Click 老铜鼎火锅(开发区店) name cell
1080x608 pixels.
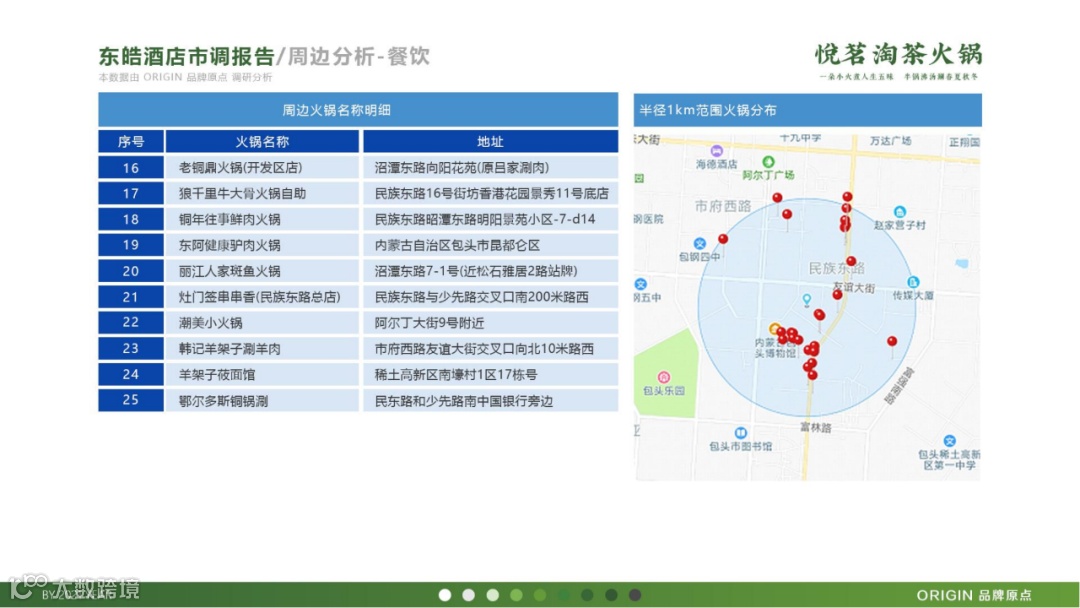(x=262, y=167)
